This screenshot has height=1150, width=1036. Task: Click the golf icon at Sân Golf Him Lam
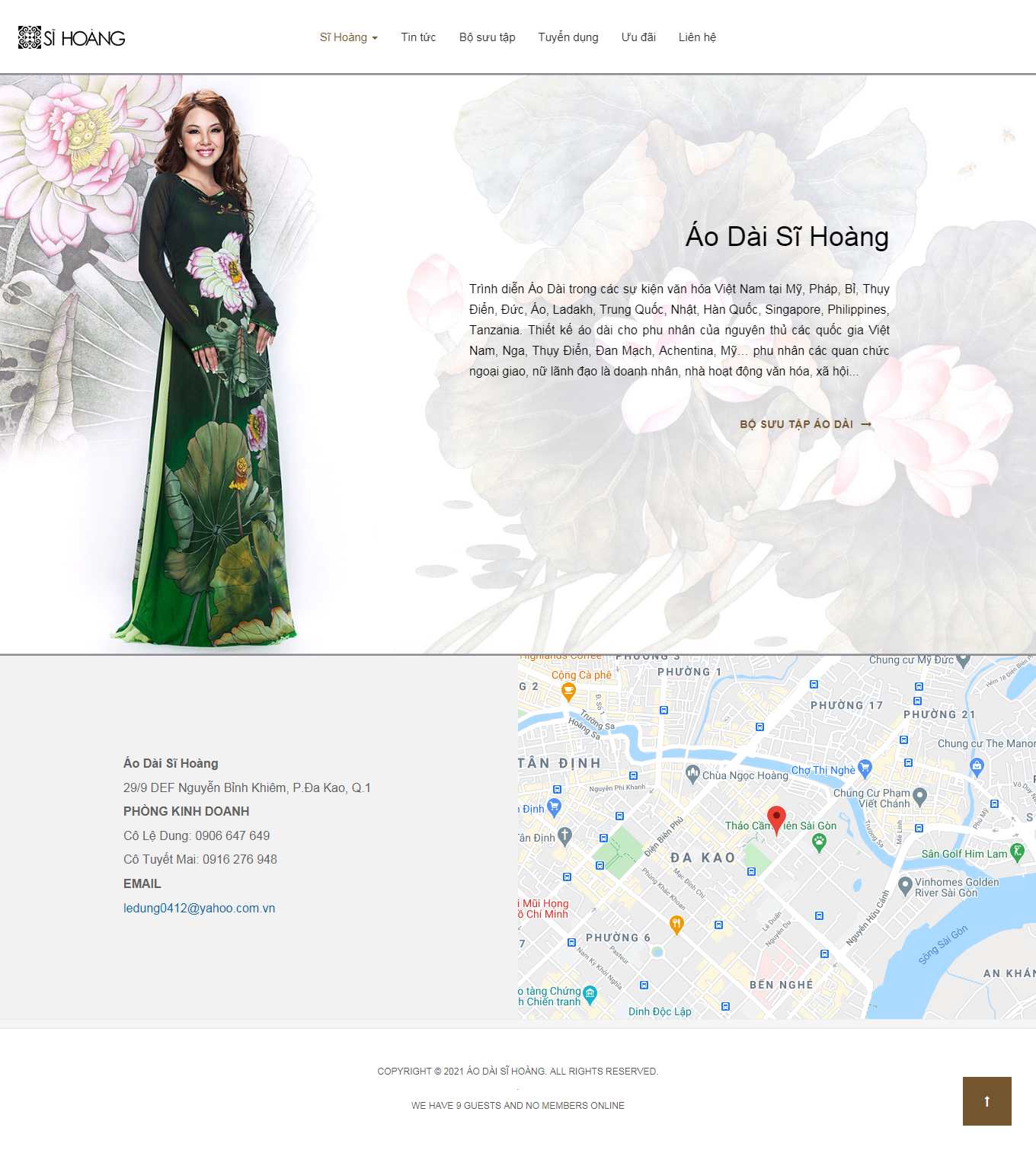coord(1017,851)
